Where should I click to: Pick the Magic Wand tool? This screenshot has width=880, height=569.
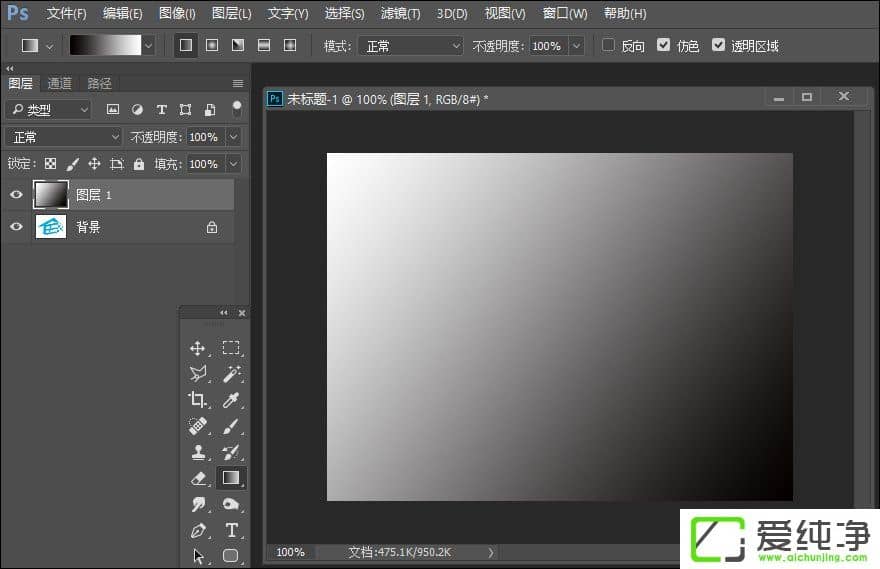point(231,374)
